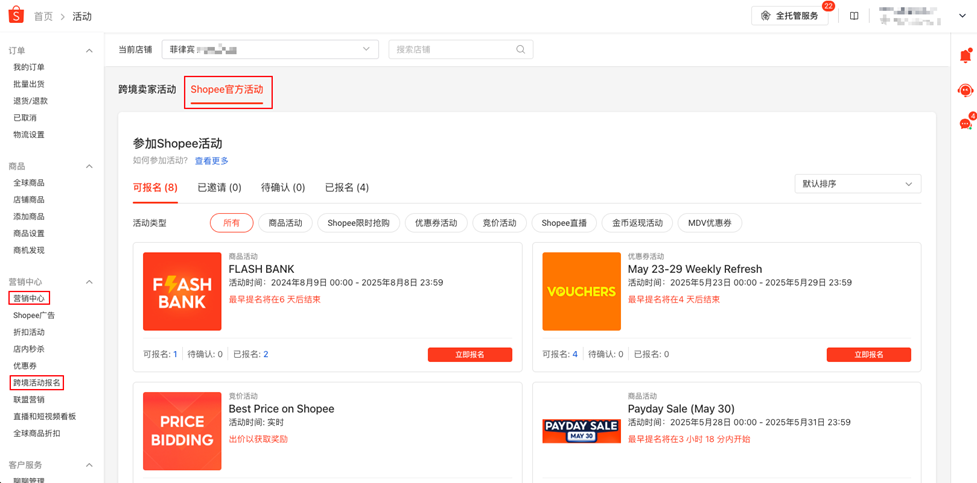977x483 pixels.
Task: Open 直播和短视频看板 in sidebar
Action: pos(44,416)
